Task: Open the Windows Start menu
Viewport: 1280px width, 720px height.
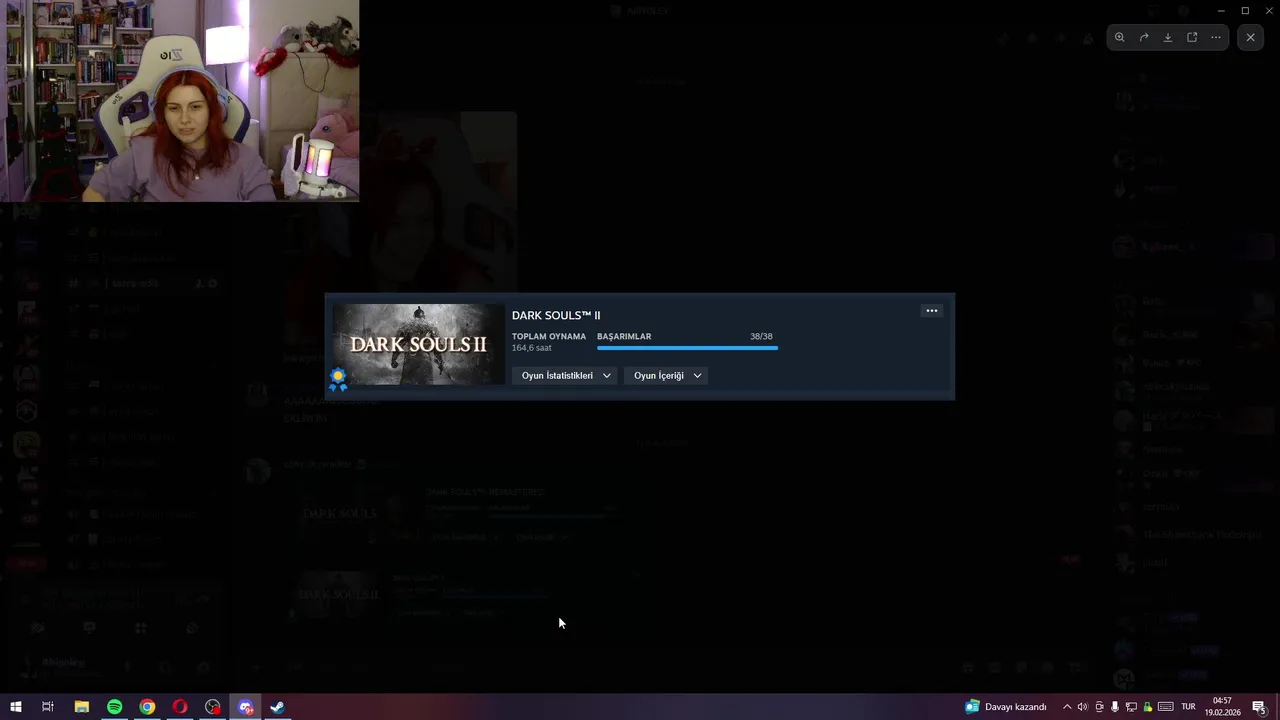Action: click(16, 707)
